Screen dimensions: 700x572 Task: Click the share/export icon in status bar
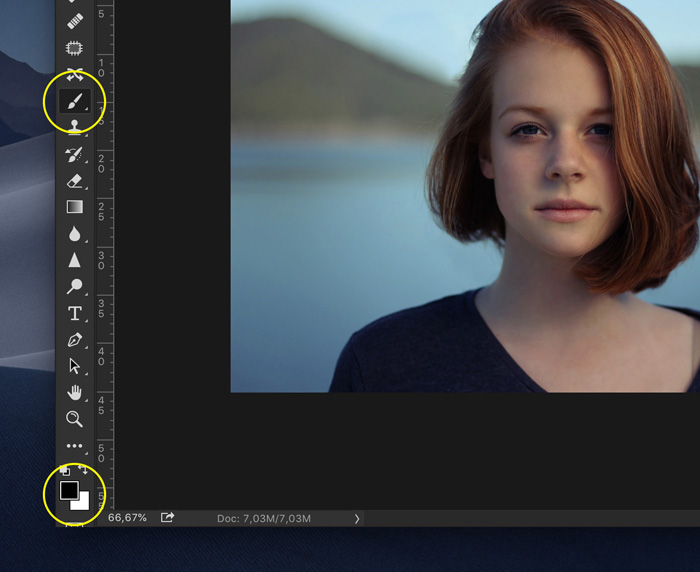(167, 518)
